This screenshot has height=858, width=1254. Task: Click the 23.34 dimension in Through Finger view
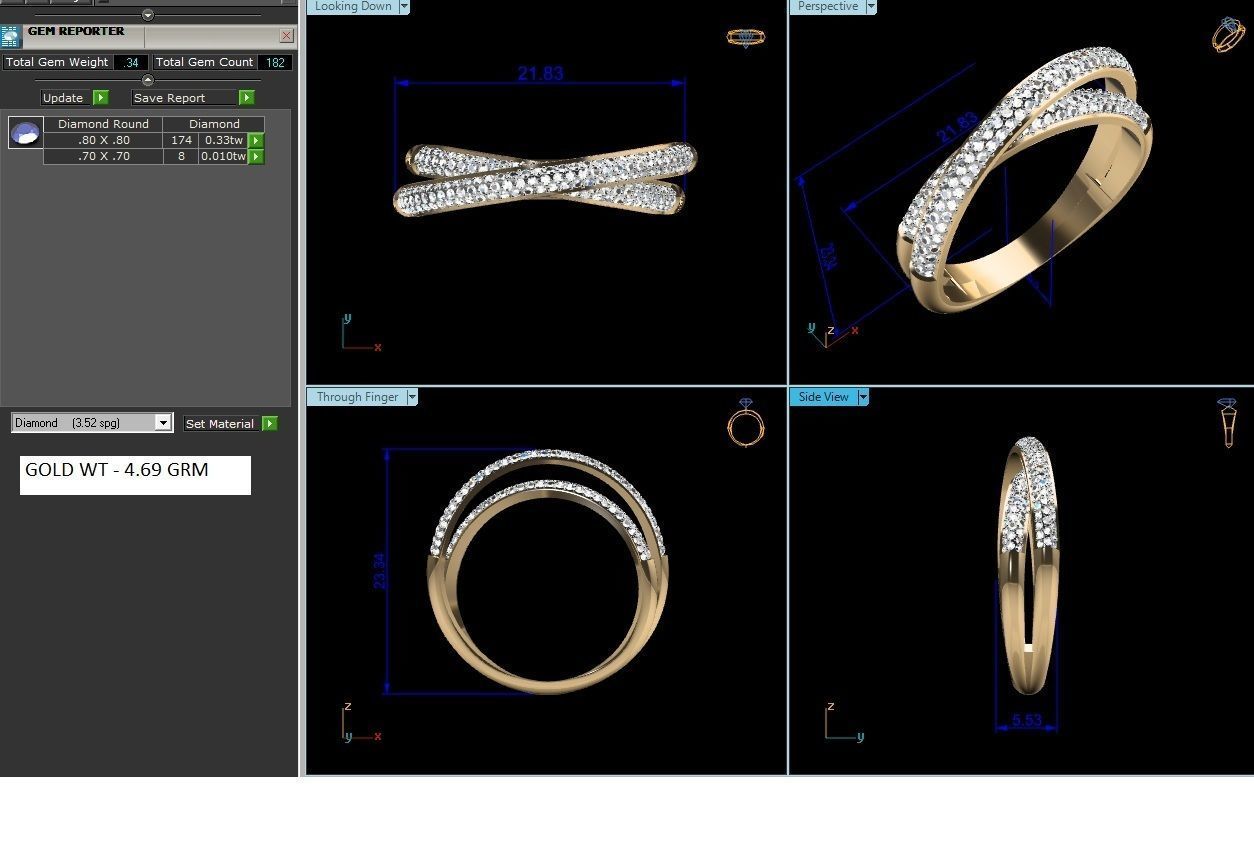(x=378, y=570)
